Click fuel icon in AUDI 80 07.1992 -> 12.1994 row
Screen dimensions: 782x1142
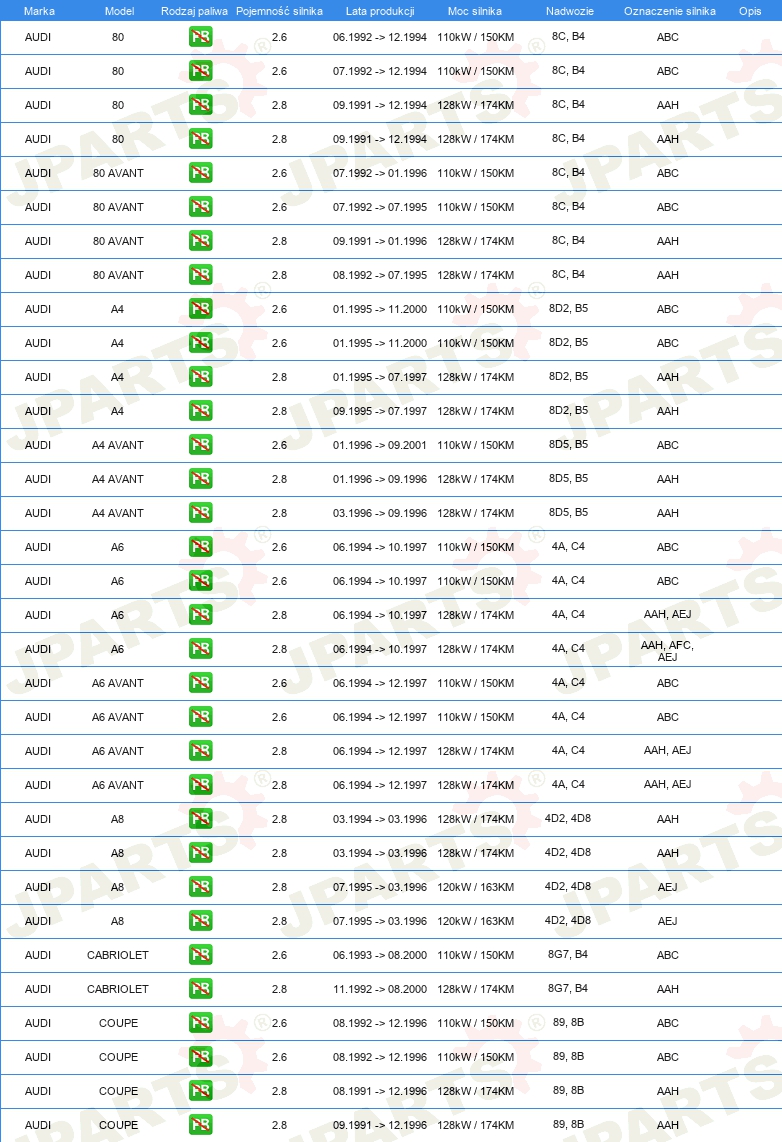(200, 71)
